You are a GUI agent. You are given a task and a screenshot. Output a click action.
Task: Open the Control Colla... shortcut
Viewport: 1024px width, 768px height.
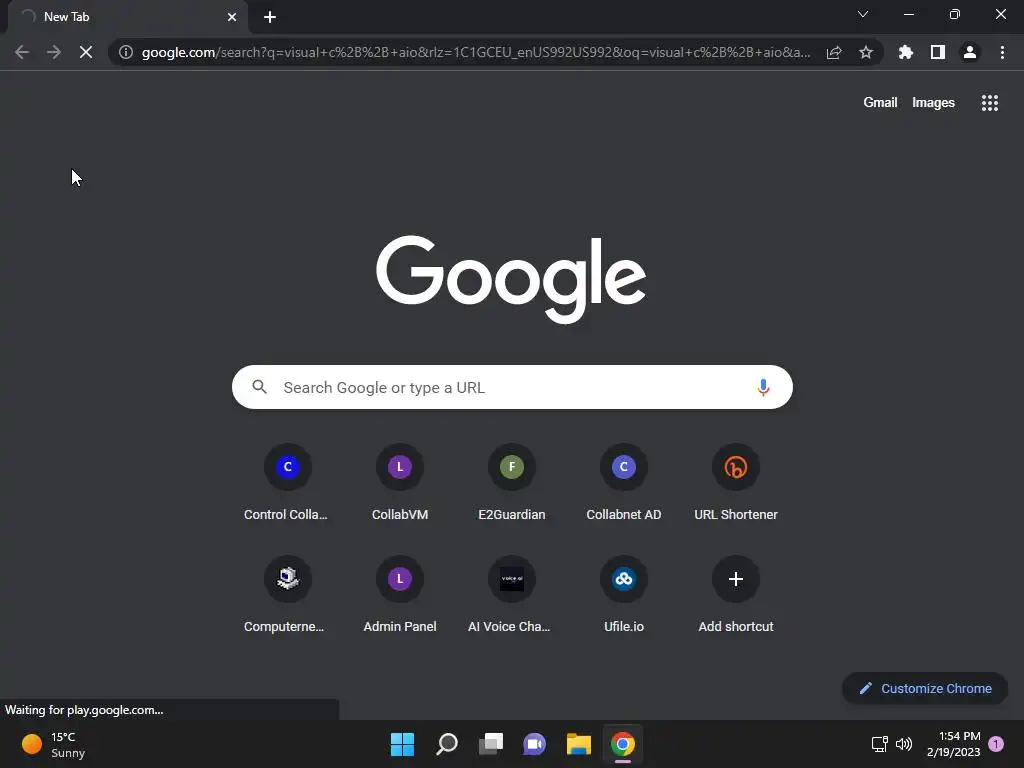point(287,483)
